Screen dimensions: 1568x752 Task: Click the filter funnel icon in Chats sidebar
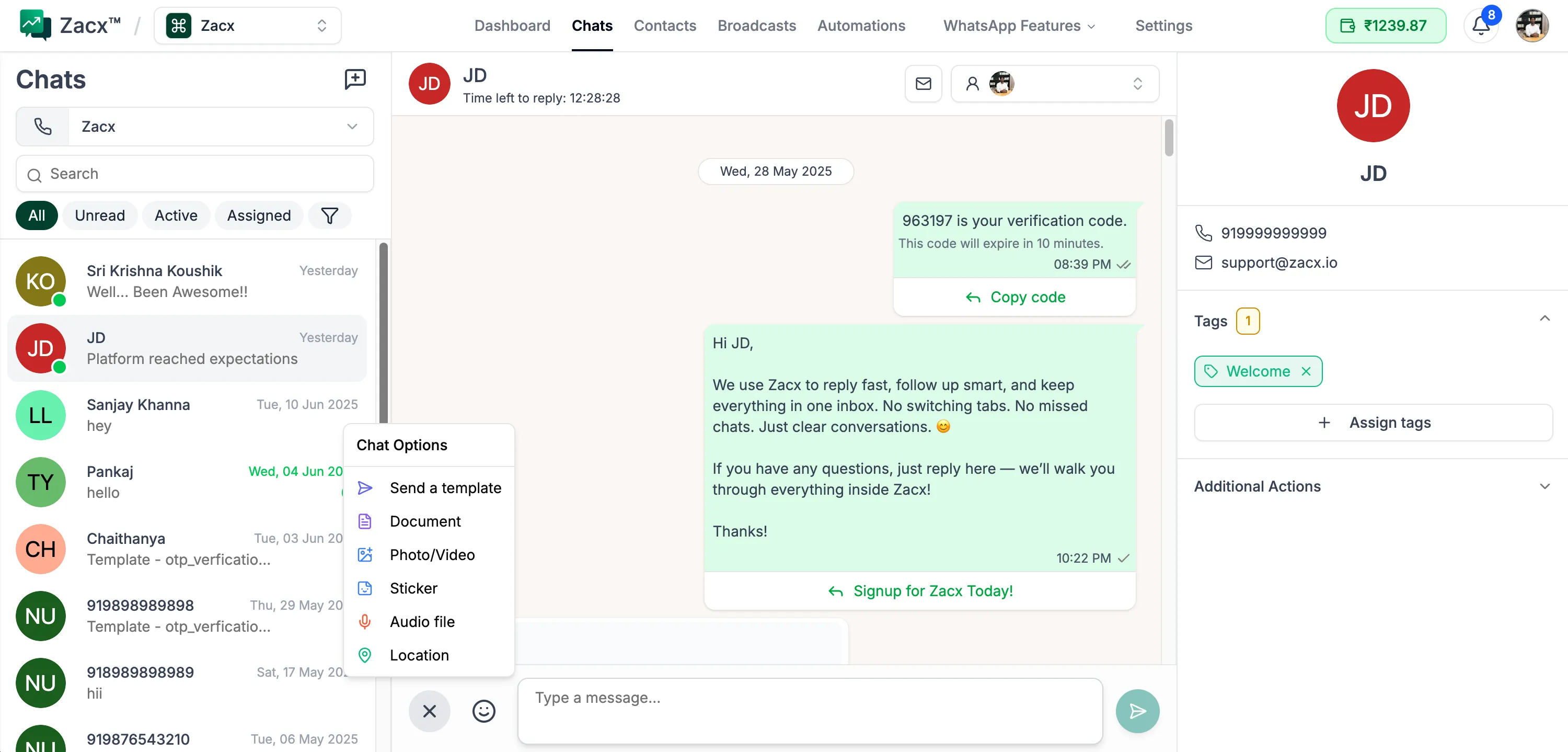(x=329, y=215)
